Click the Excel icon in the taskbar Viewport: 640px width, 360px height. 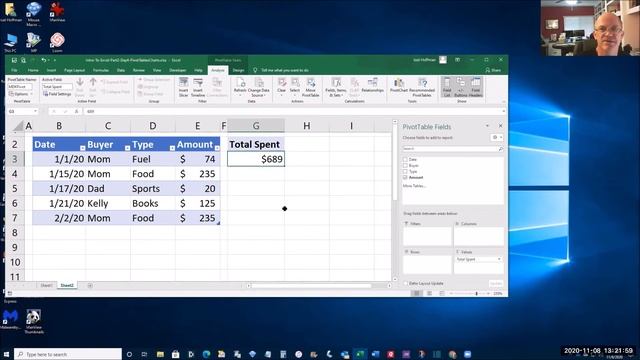point(360,354)
